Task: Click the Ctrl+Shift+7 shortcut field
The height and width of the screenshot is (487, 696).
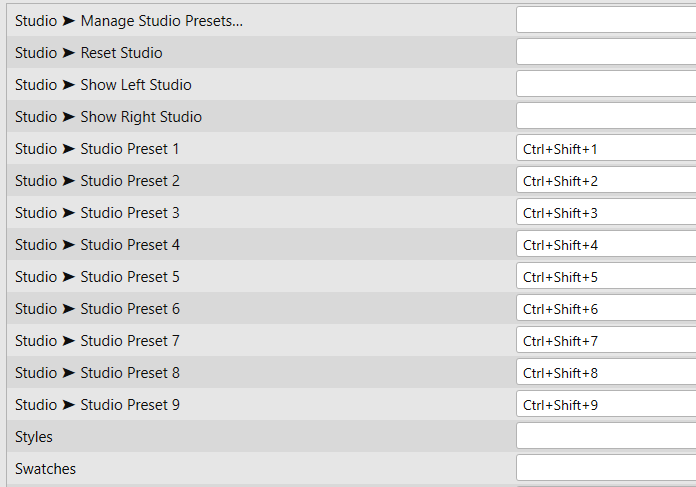Action: [x=606, y=341]
